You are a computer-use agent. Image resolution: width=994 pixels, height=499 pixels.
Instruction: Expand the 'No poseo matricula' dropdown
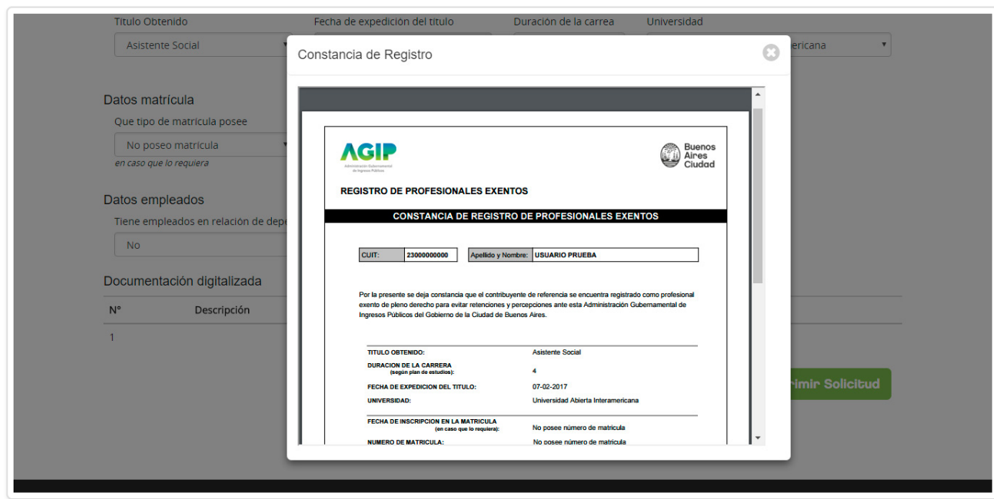(200, 145)
